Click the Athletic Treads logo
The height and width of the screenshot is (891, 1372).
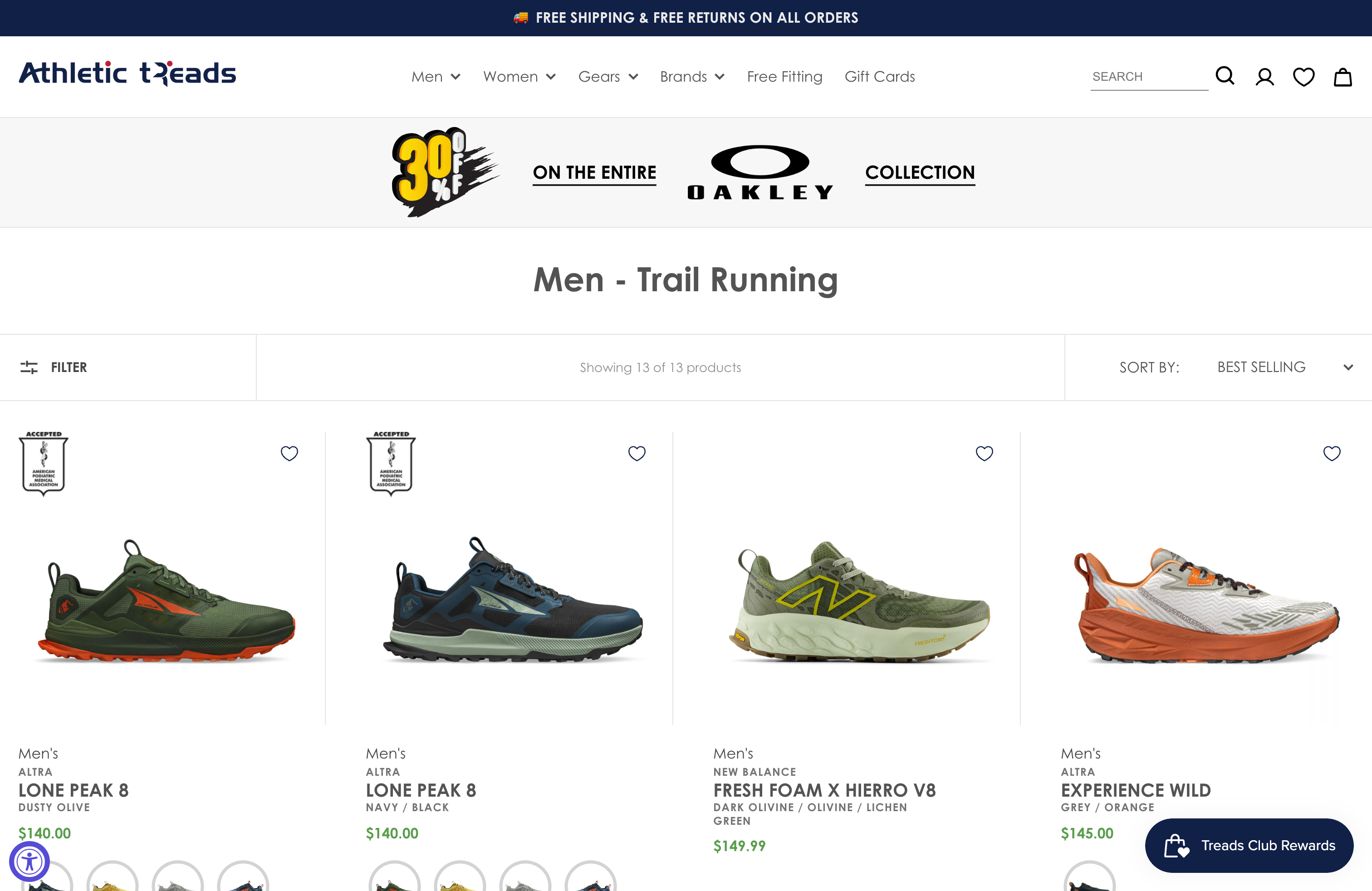[x=127, y=73]
